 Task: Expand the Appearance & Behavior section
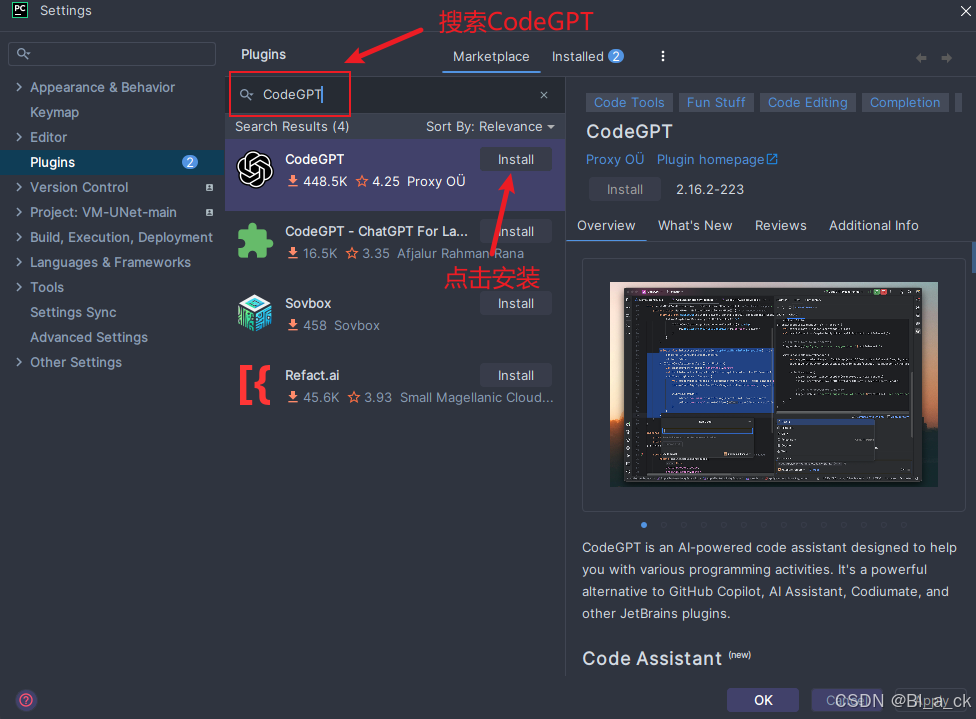pyautogui.click(x=18, y=87)
